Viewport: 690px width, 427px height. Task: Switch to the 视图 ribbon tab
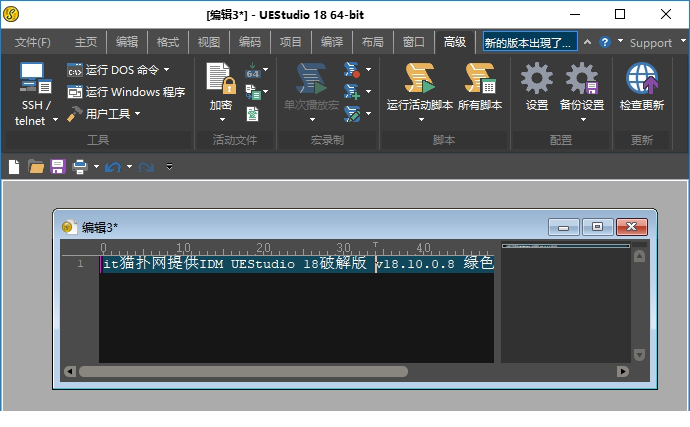[209, 42]
